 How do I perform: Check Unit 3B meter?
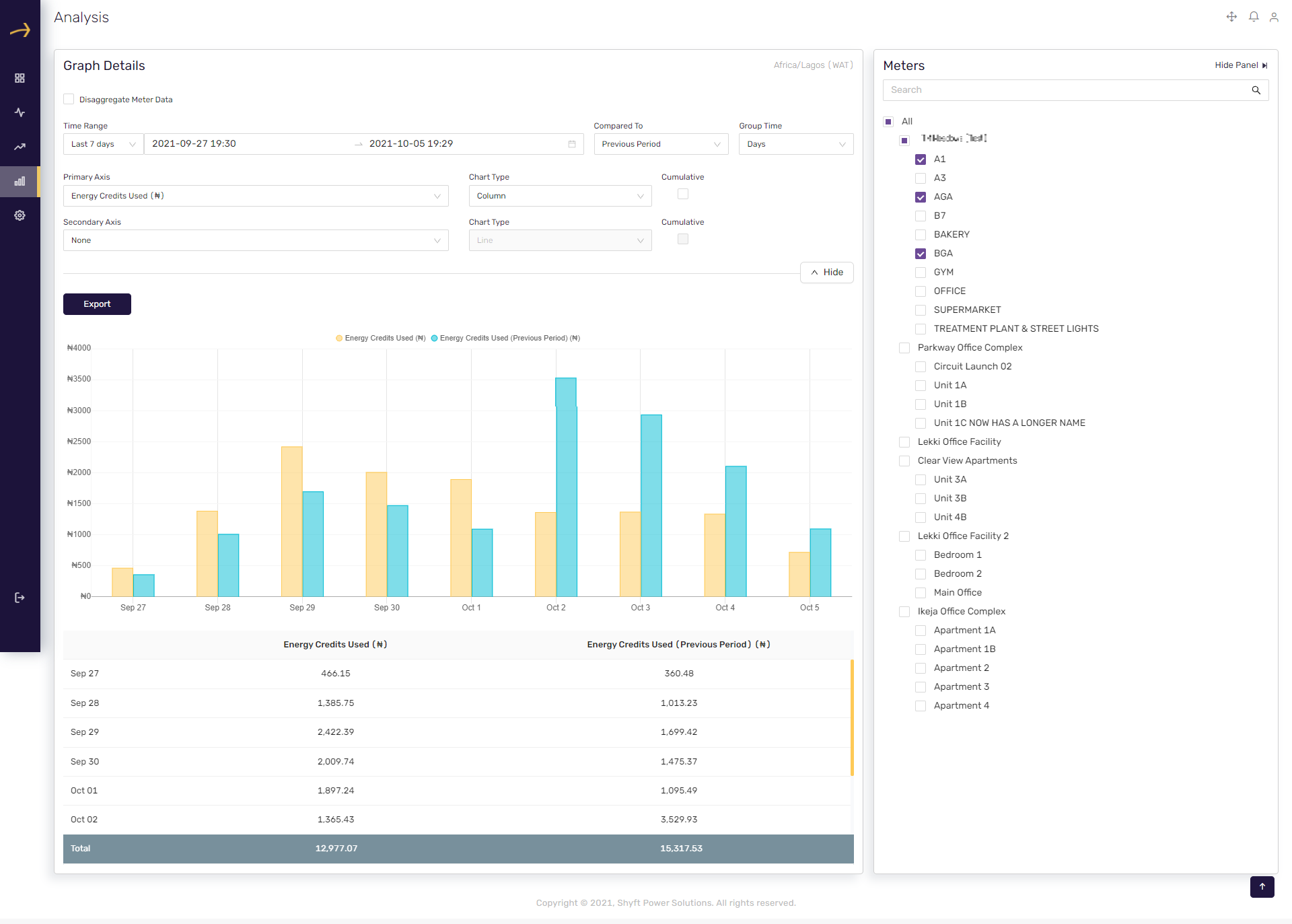(x=921, y=499)
